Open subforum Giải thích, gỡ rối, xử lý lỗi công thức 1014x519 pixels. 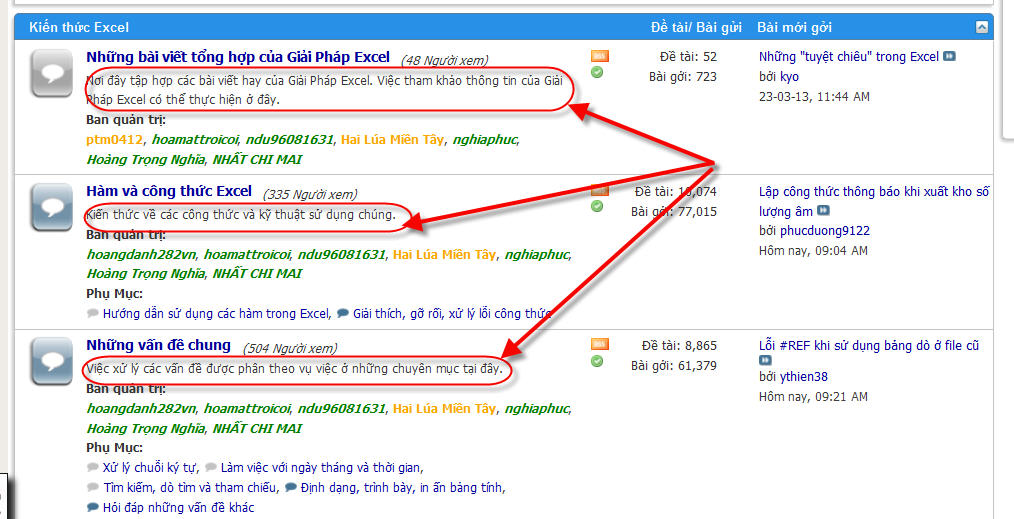click(x=451, y=313)
